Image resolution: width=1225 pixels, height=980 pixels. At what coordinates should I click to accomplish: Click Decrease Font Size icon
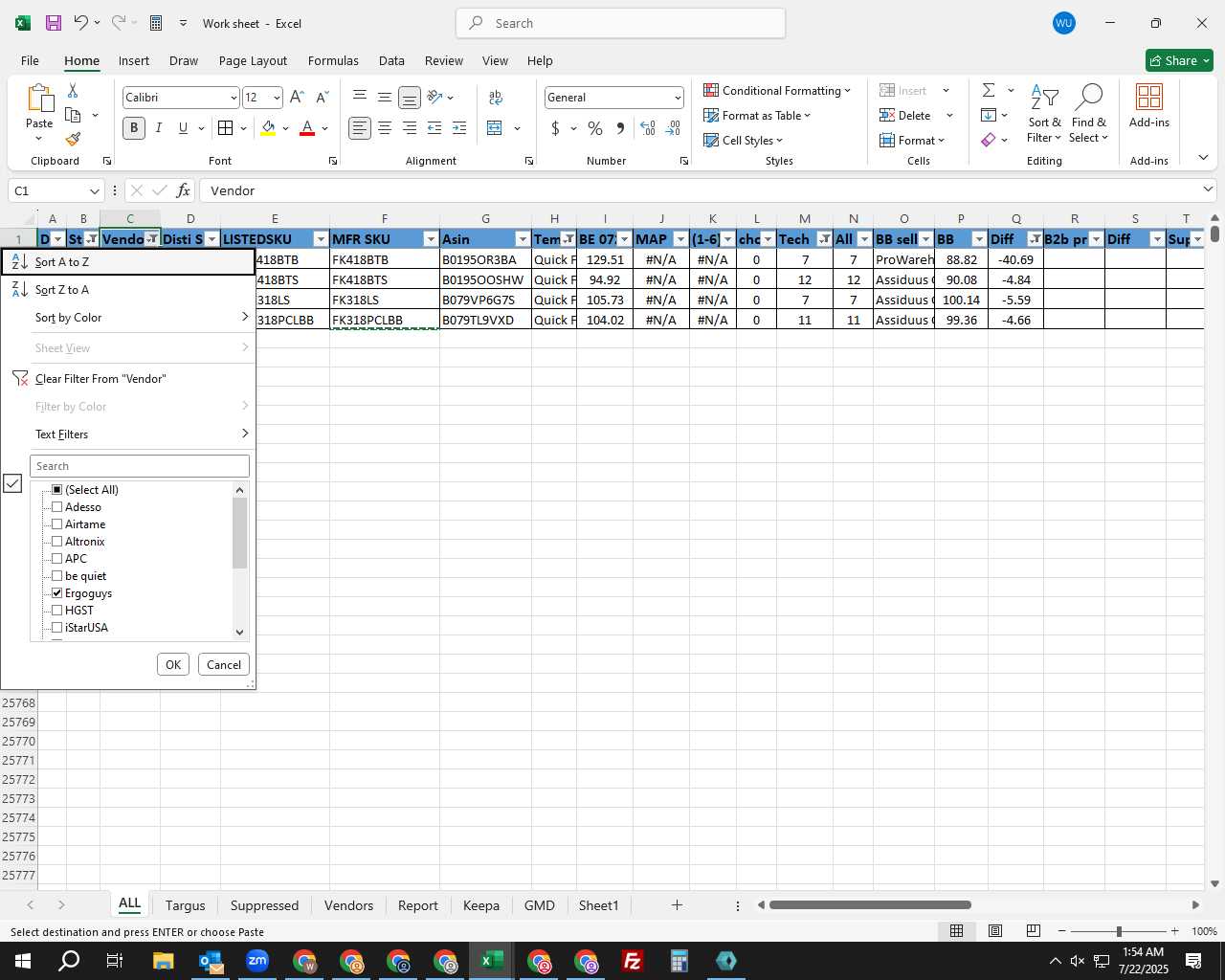click(x=322, y=97)
